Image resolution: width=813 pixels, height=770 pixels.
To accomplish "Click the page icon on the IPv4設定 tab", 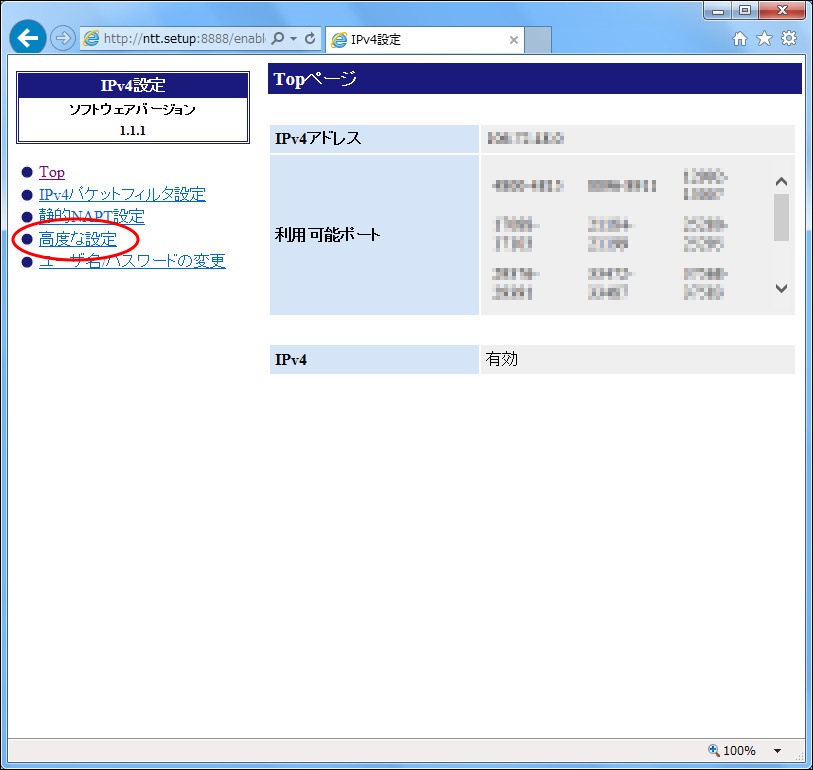I will (x=339, y=39).
